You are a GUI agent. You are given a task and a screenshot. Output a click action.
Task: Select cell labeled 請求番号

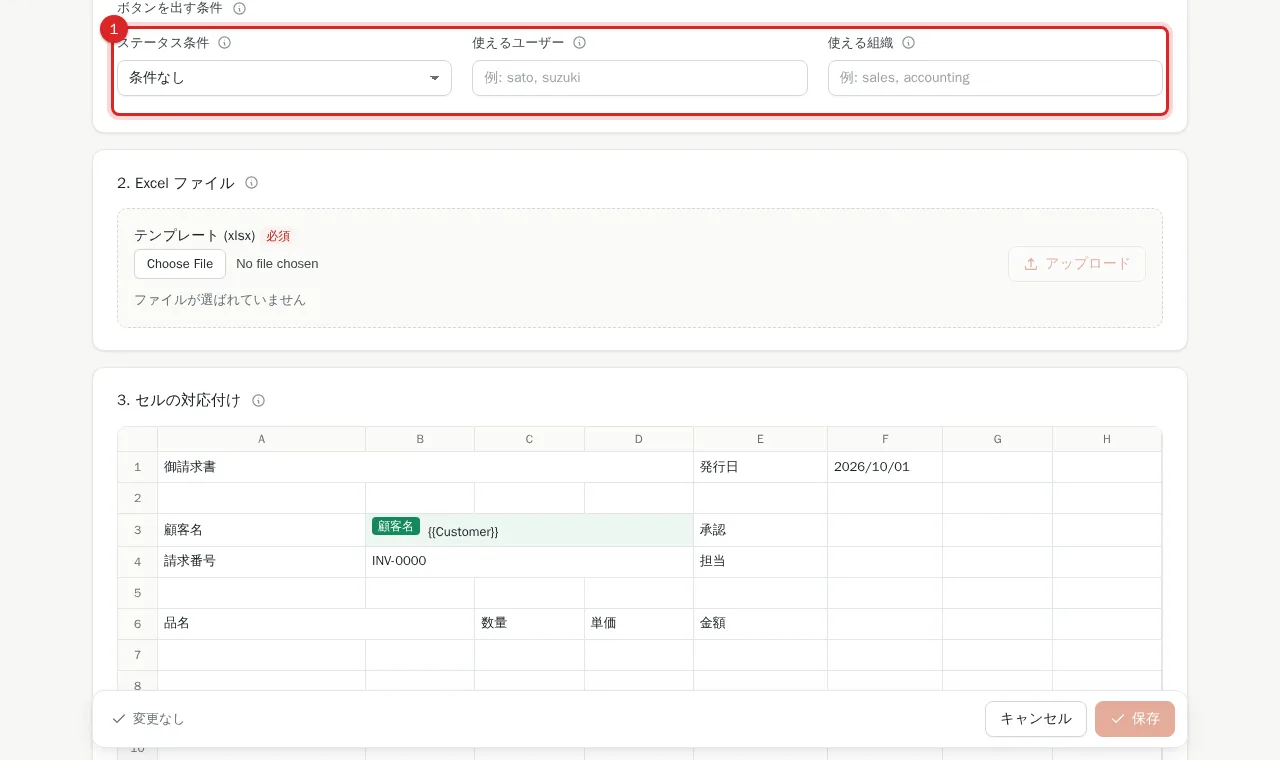pos(262,561)
